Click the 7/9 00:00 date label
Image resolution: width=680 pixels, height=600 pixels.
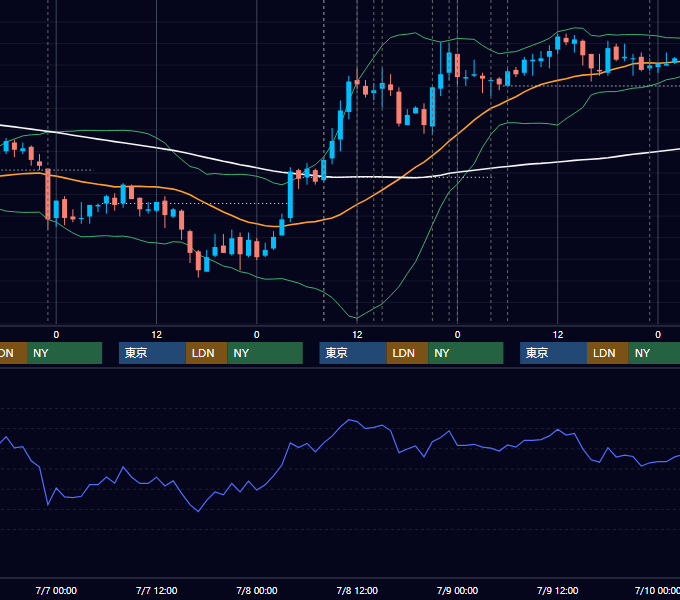pyautogui.click(x=457, y=590)
